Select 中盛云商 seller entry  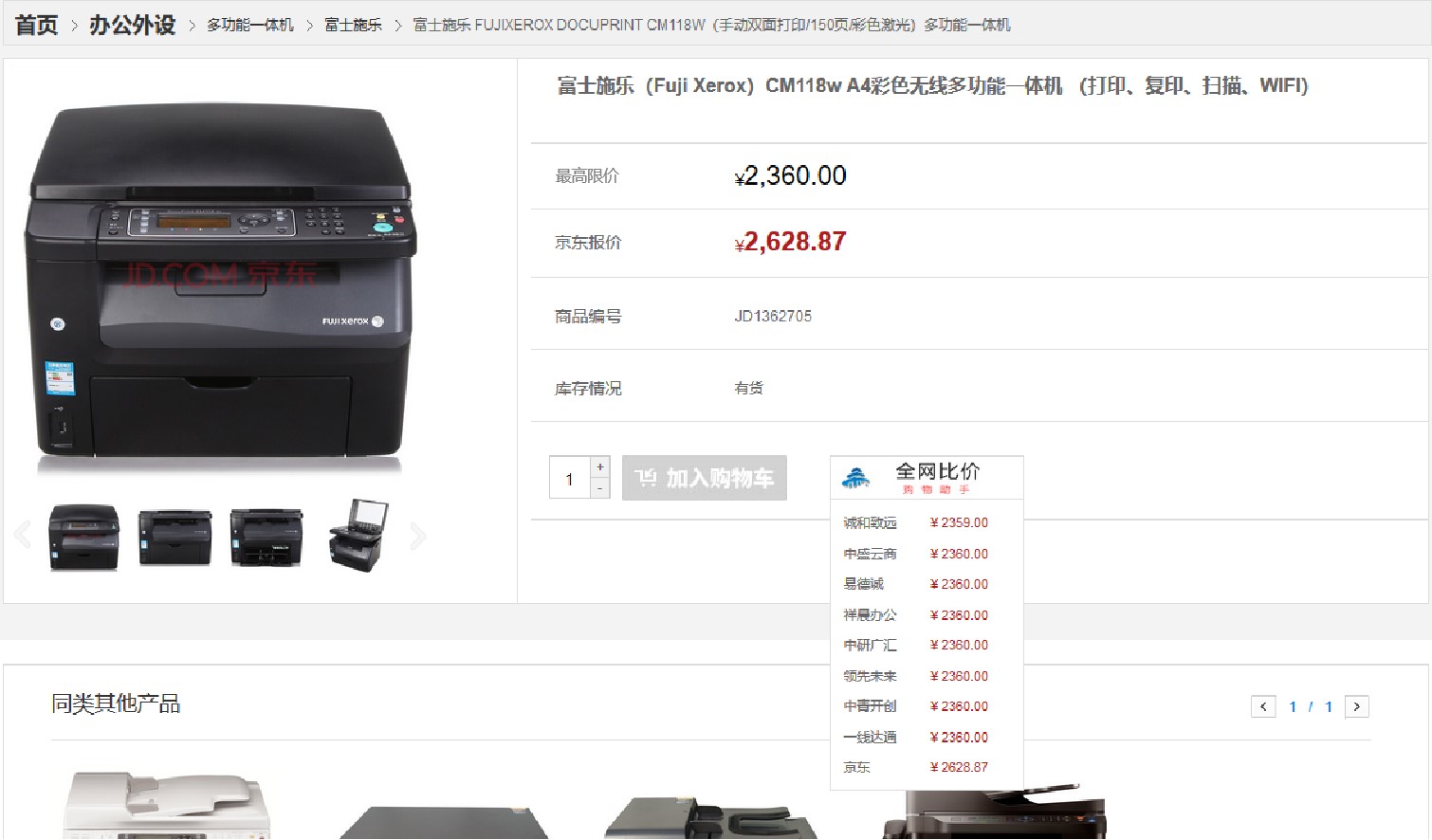click(x=870, y=554)
